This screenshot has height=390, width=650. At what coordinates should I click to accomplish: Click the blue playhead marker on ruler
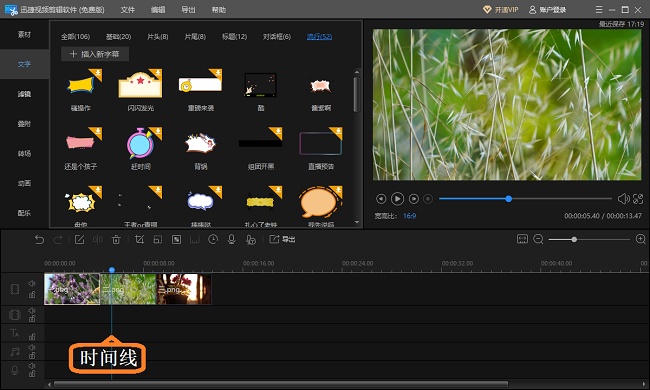112,270
